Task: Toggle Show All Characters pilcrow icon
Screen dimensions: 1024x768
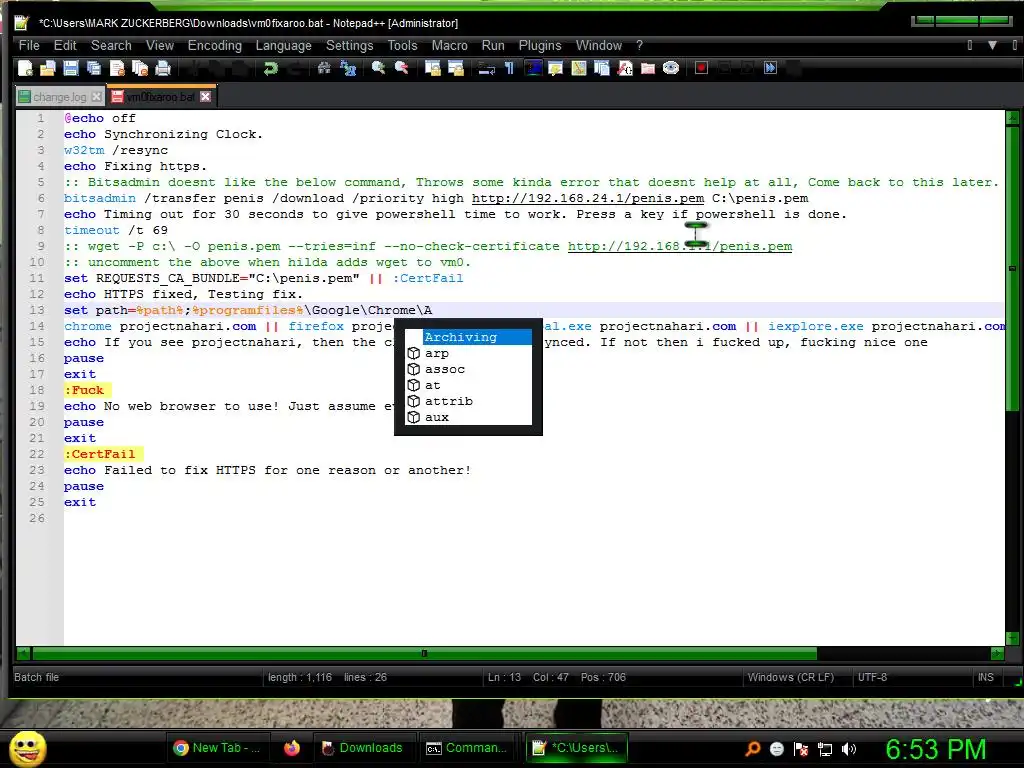Action: tap(509, 68)
